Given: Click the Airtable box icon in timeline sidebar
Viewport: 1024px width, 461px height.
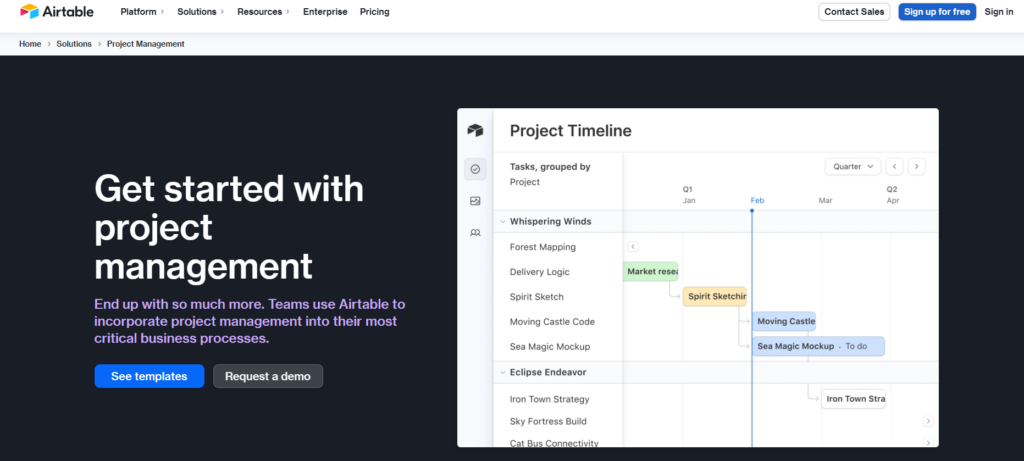Looking at the screenshot, I should coord(475,131).
